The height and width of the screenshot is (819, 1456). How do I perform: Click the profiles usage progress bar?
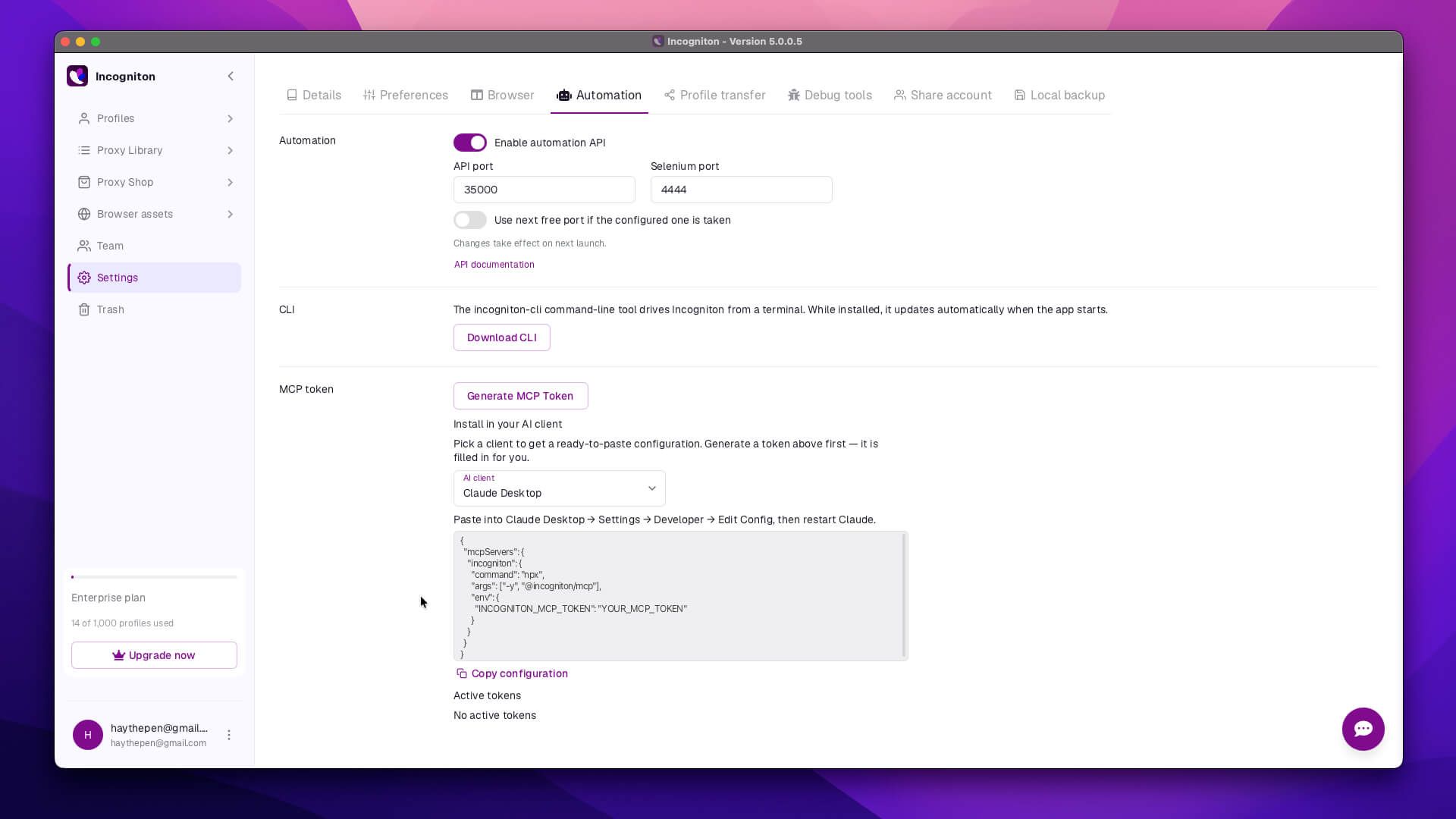[x=154, y=577]
